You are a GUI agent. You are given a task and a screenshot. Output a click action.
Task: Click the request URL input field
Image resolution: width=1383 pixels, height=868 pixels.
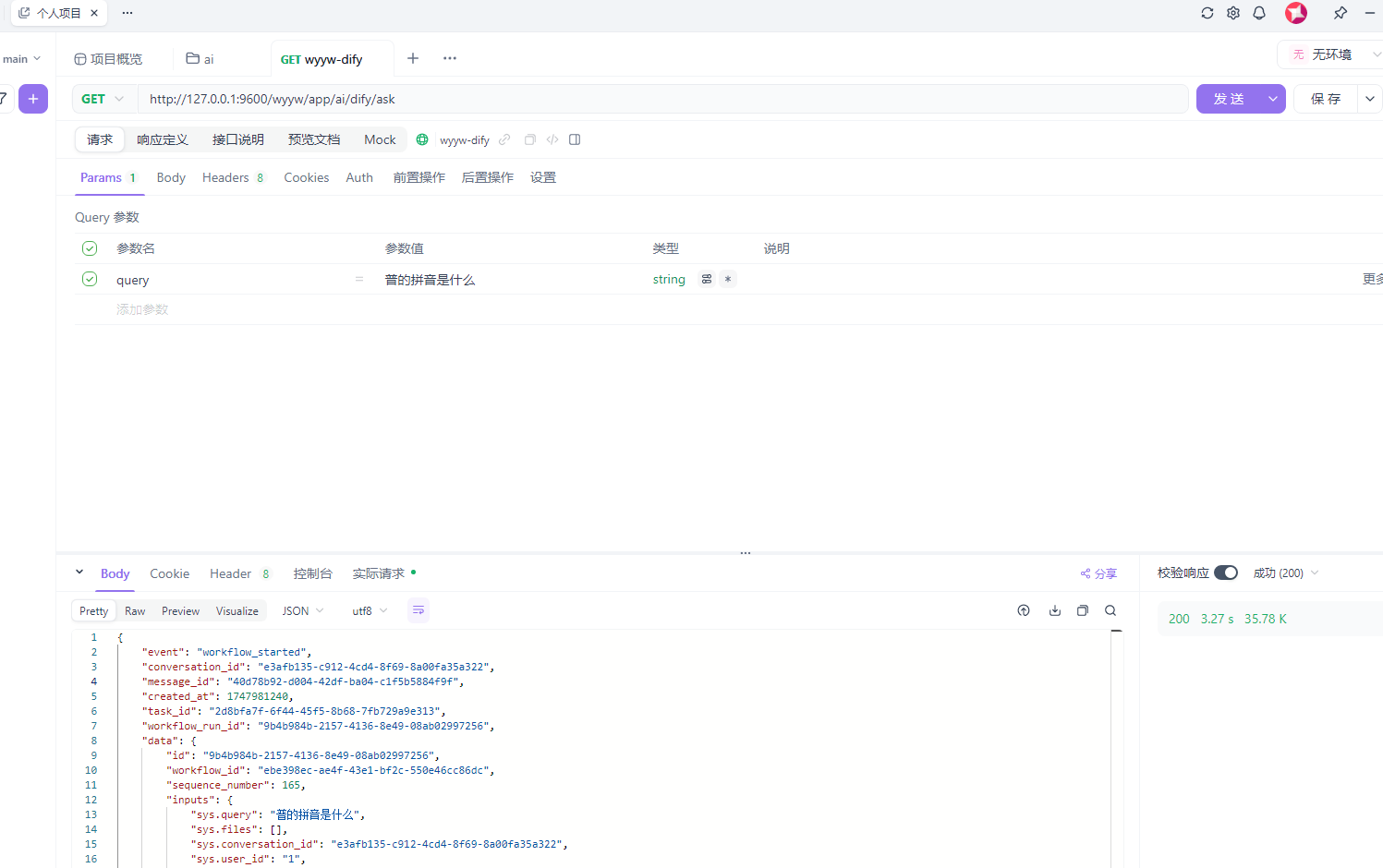pyautogui.click(x=663, y=99)
